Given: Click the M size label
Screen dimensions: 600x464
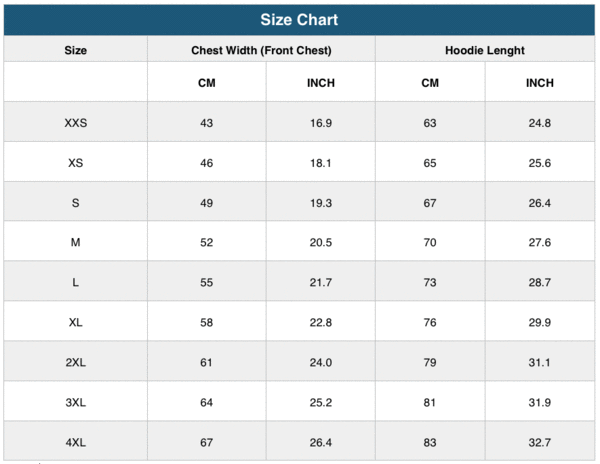Looking at the screenshot, I should (75, 243).
